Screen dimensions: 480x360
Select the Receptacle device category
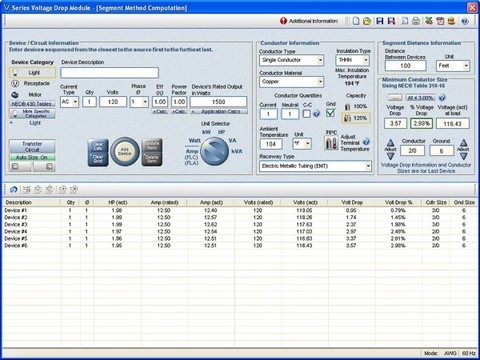31,83
